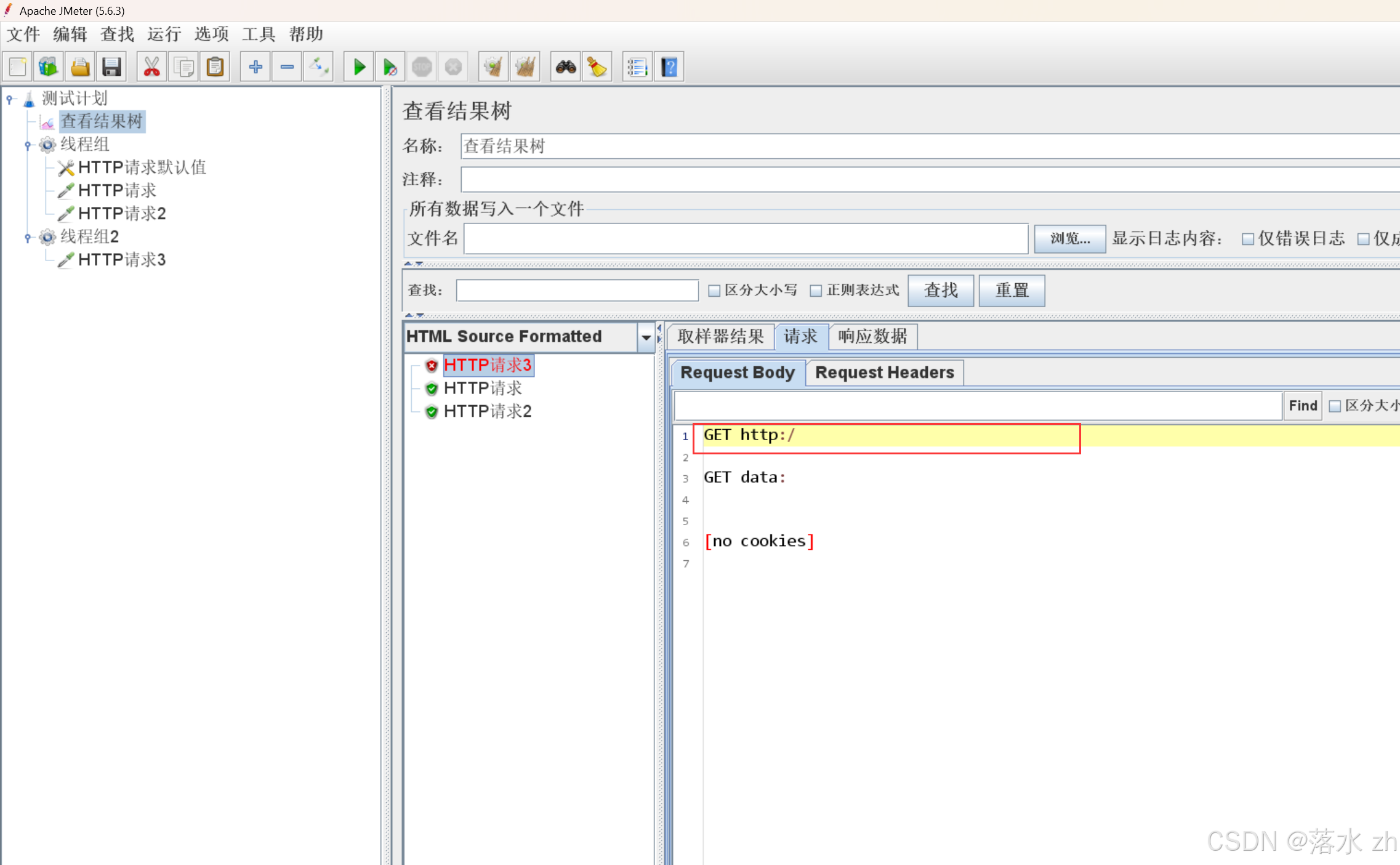Image resolution: width=1400 pixels, height=865 pixels.
Task: Click the Copy icon in toolbar
Action: [183, 66]
